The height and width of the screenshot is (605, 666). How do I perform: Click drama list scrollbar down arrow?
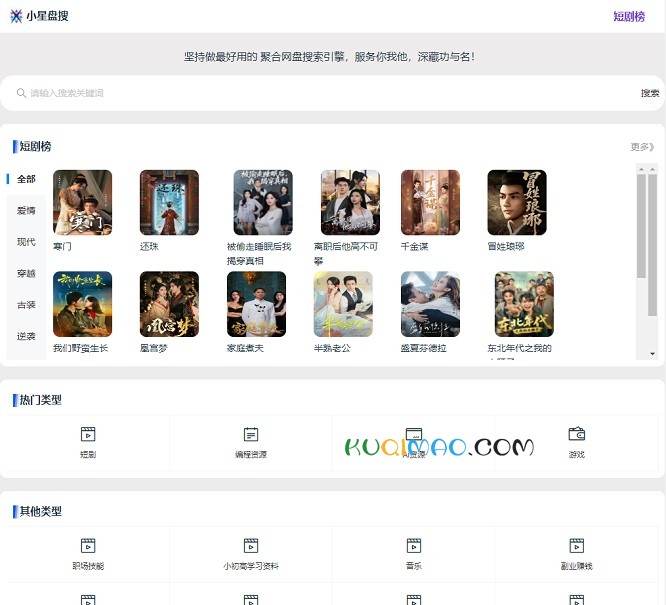click(652, 354)
